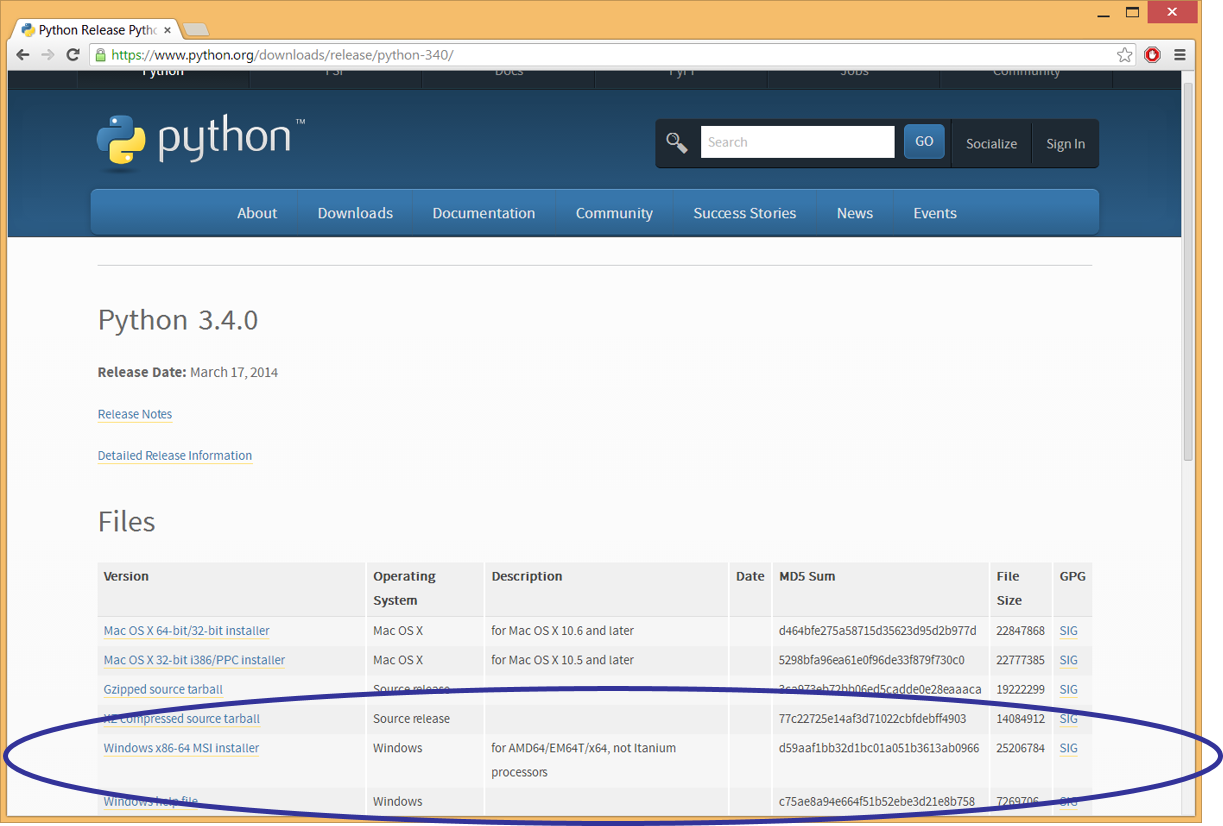Screen dimensions: 1223x826
Task: Download Mac OS X 64-bit/32-bit installer
Action: [x=187, y=631]
